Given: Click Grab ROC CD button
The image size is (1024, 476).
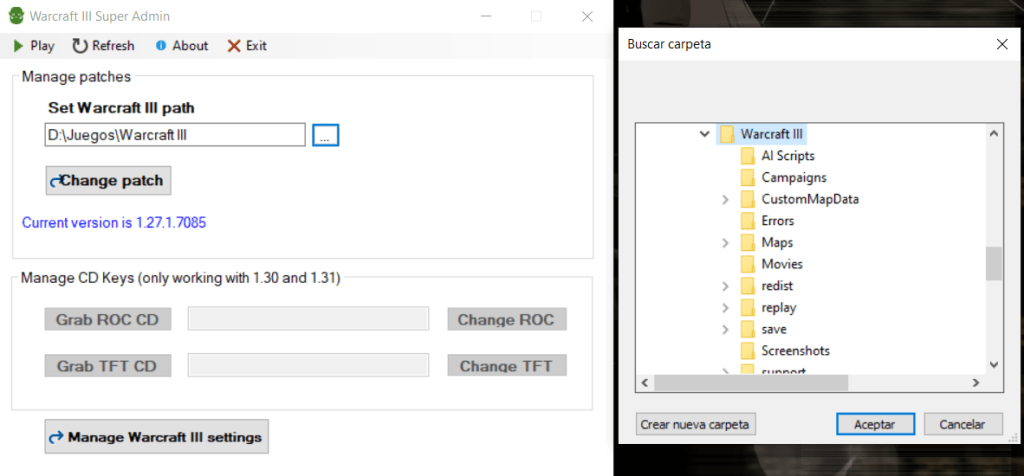Looking at the screenshot, I should click(x=108, y=319).
